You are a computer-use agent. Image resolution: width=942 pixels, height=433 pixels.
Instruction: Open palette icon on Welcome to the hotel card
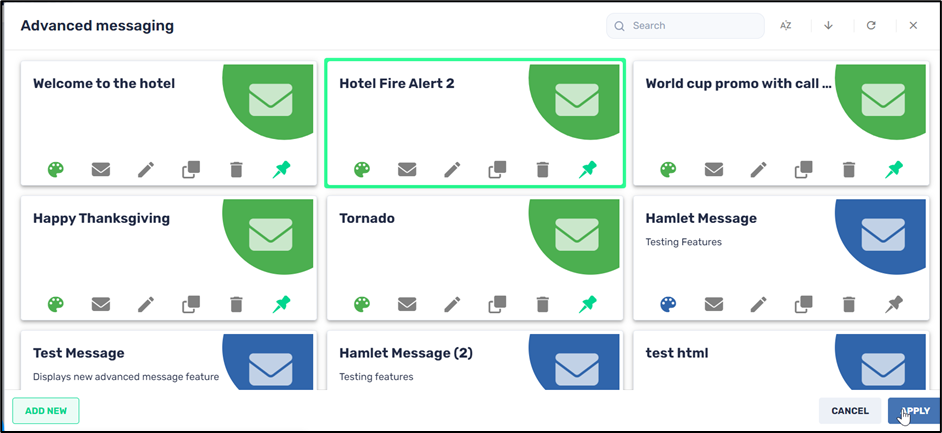56,170
